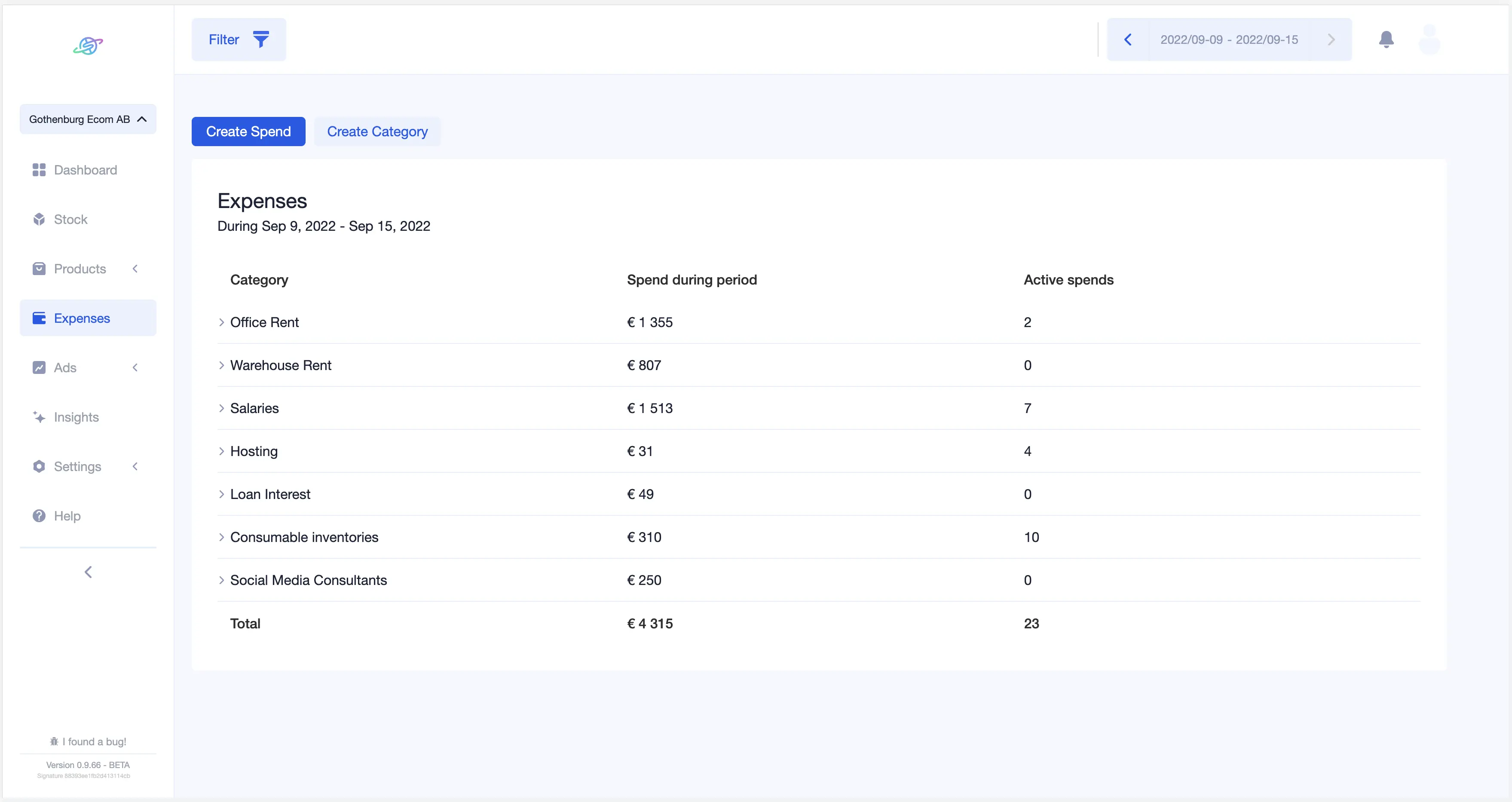Open the Expenses menu item
This screenshot has width=1512, height=802.
(82, 318)
